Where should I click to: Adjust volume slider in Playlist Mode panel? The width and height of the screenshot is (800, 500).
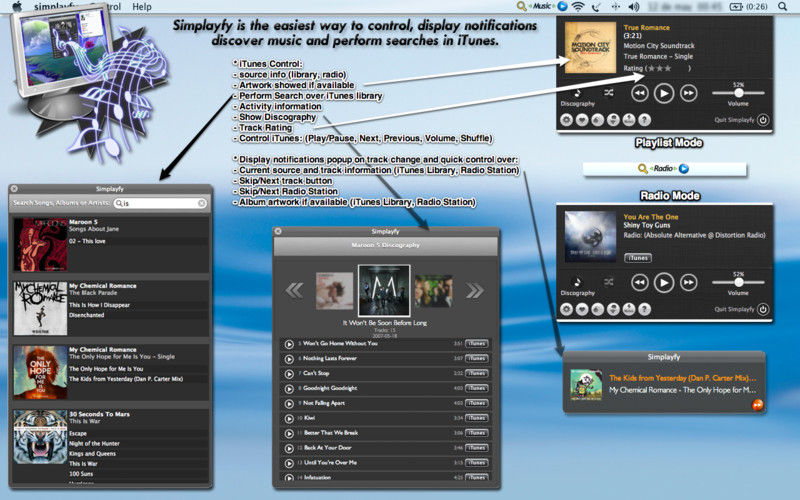coord(738,93)
